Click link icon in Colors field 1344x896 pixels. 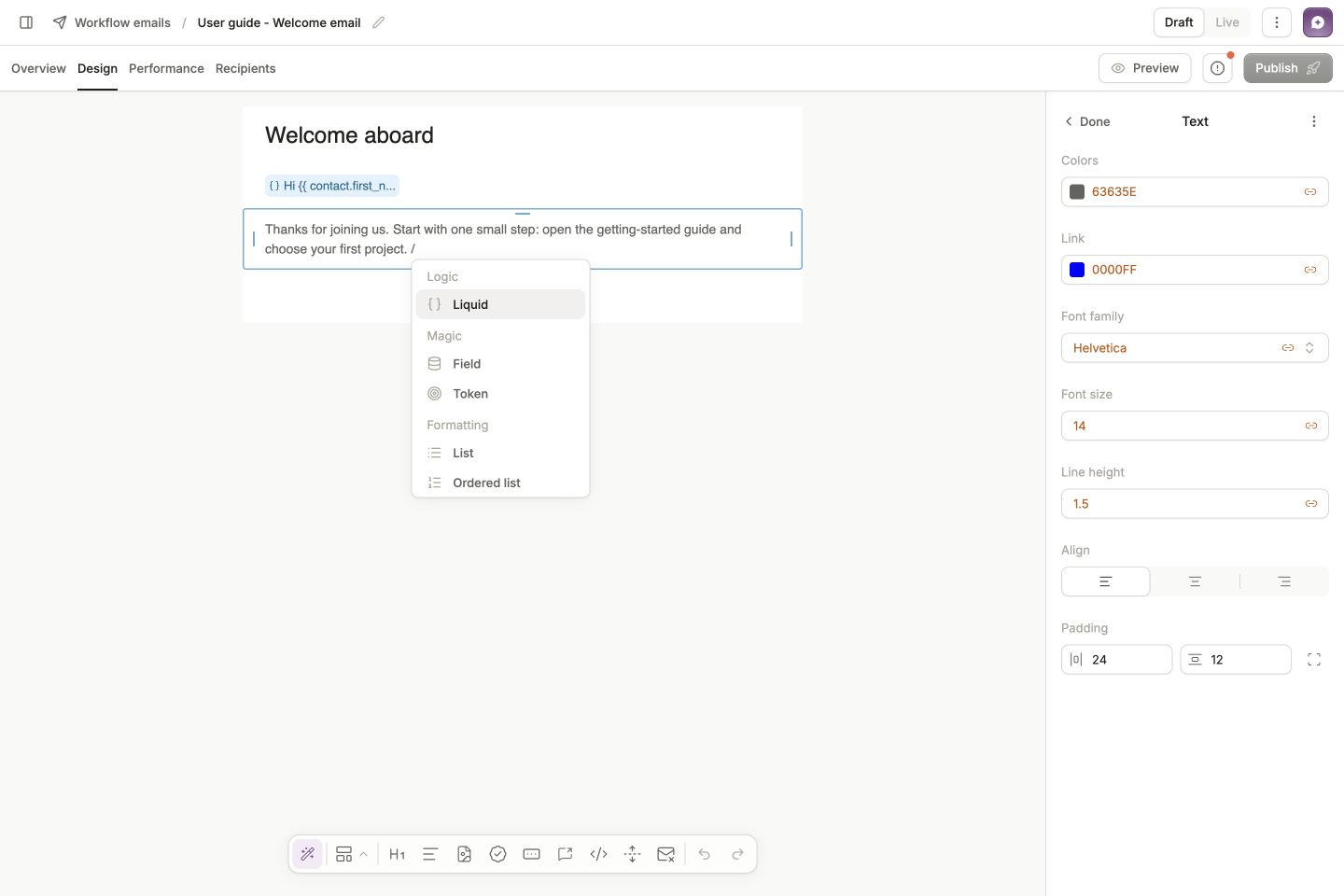coord(1310,191)
